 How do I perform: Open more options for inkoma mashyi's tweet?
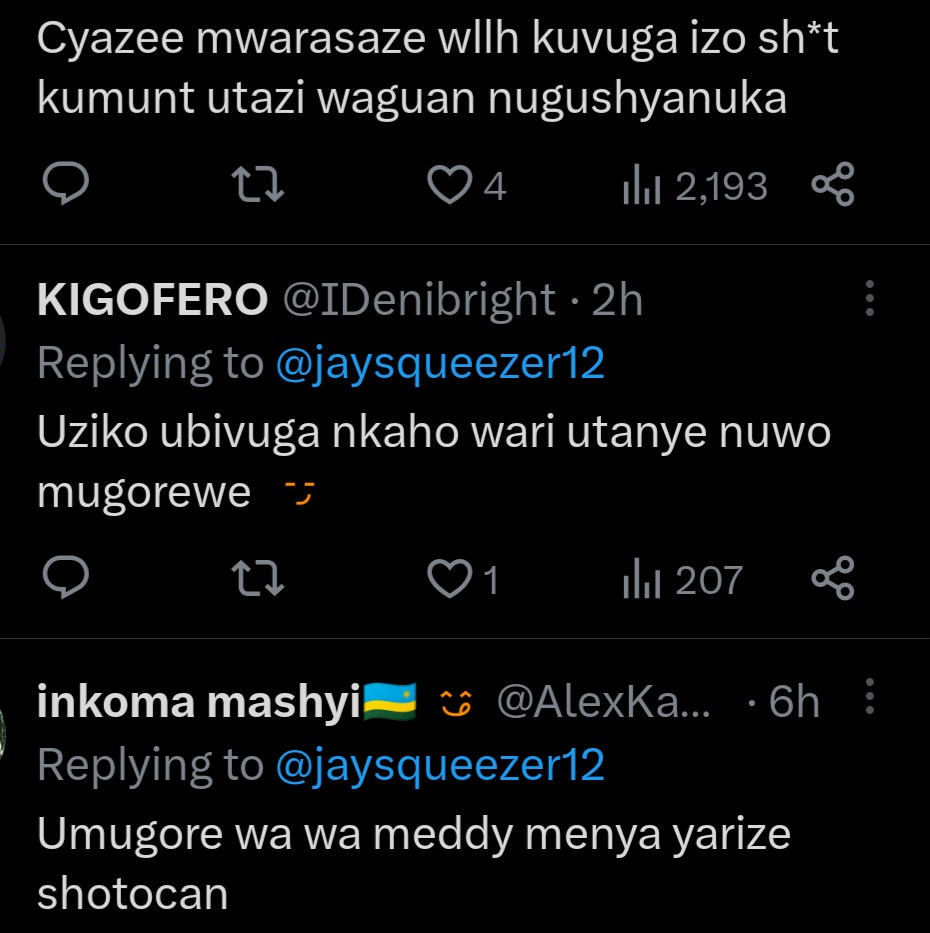tap(870, 698)
